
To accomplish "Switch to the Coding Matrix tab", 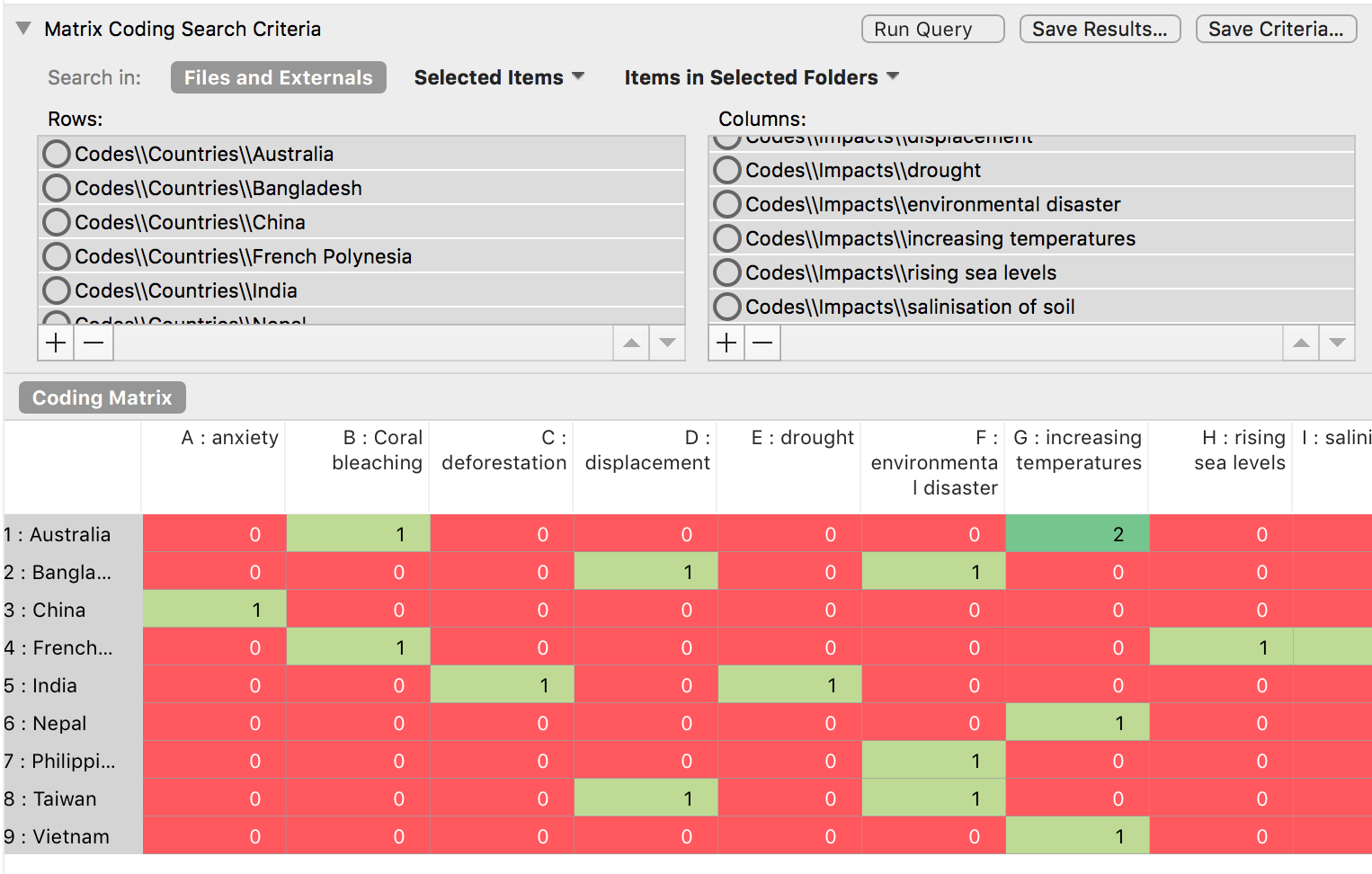I will pos(102,397).
